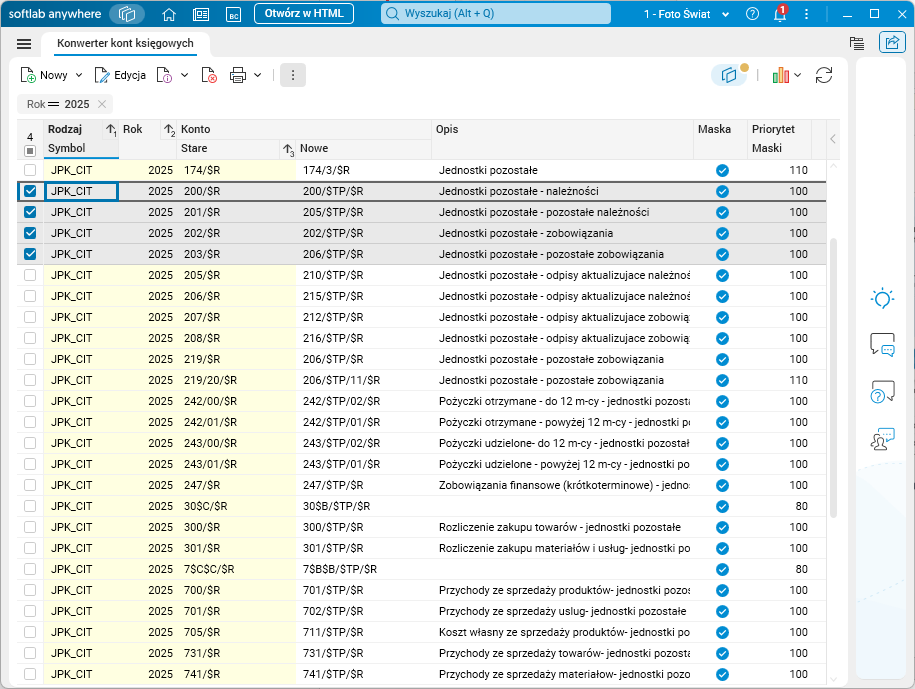Image resolution: width=915 pixels, height=689 pixels.
Task: Click the help circle icon in title bar
Action: click(x=752, y=14)
